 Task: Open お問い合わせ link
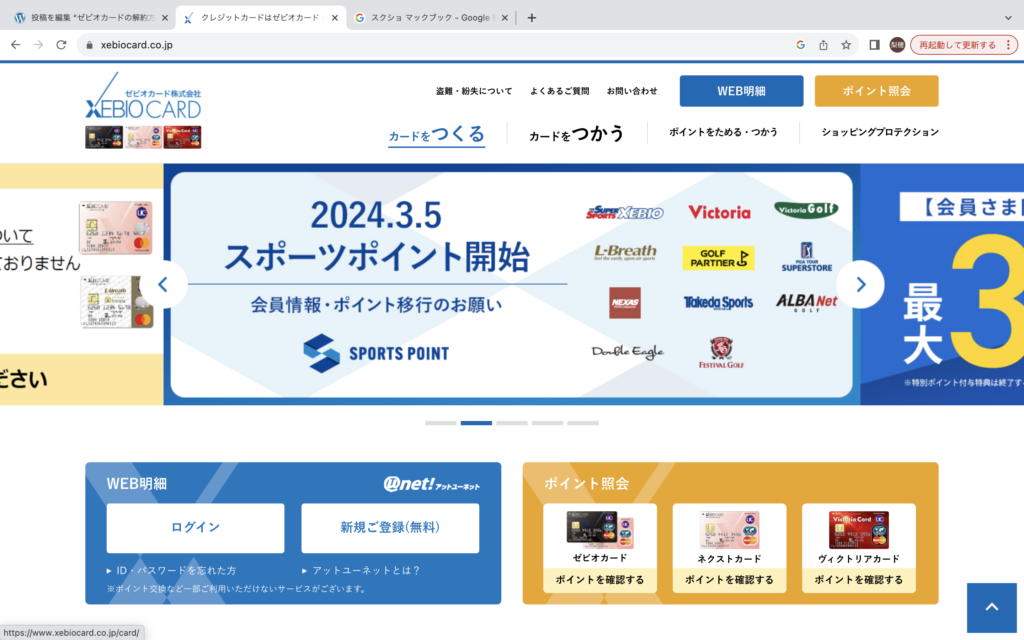pos(632,91)
